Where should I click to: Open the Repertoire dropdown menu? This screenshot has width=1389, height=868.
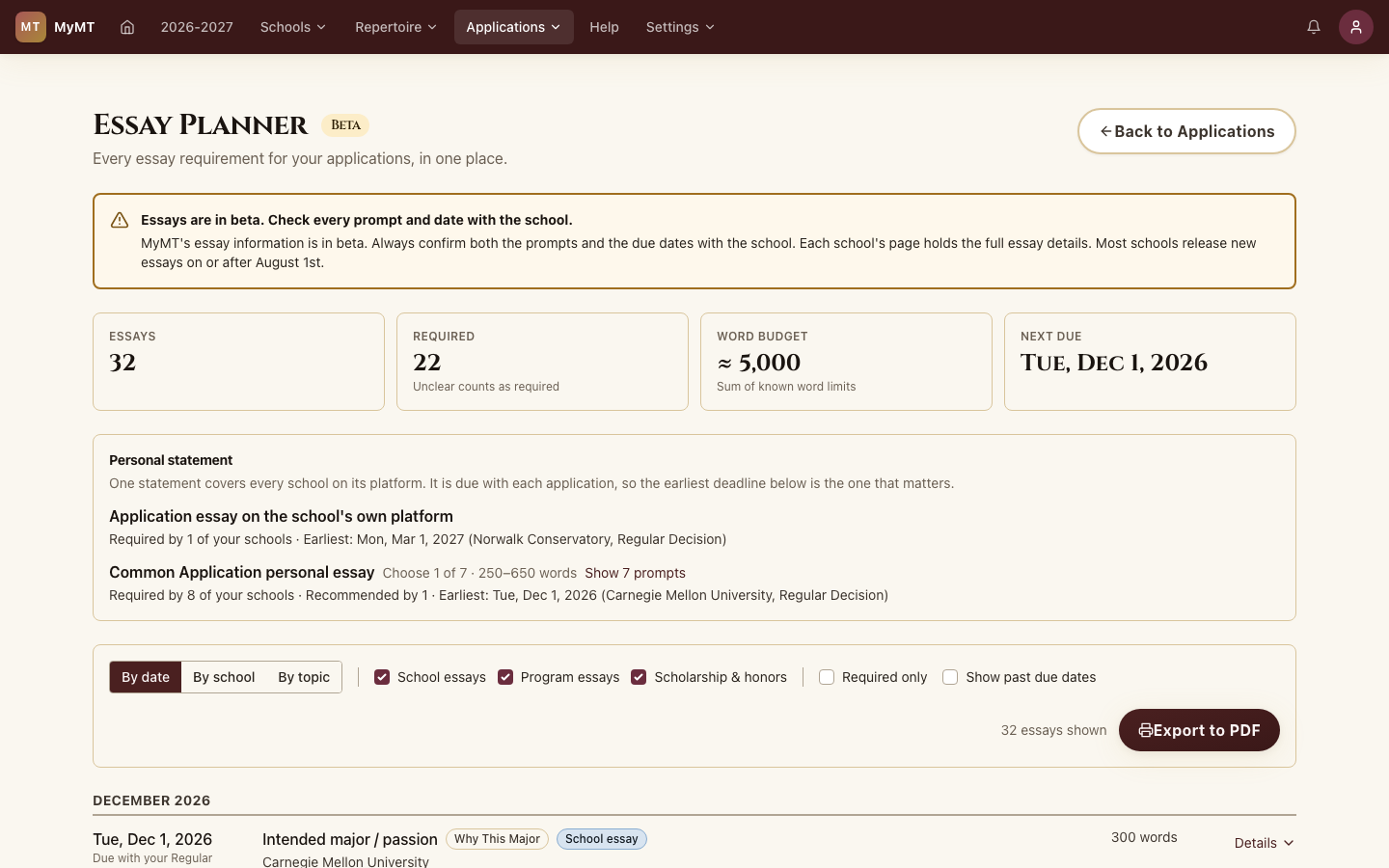(x=395, y=27)
